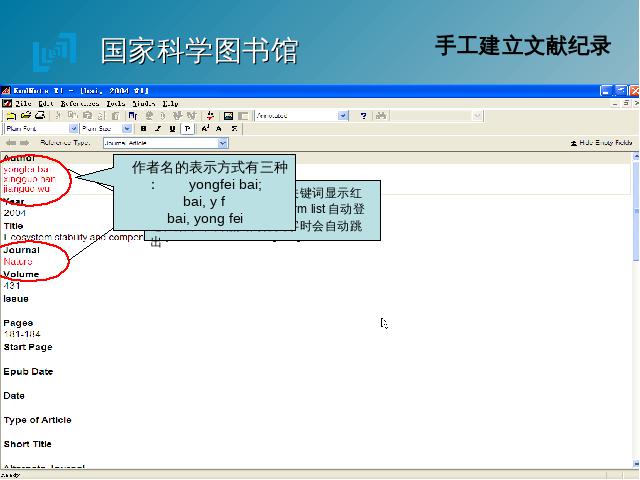The width and height of the screenshot is (640, 480).
Task: Click the empty Start Page field
Action: point(316,358)
